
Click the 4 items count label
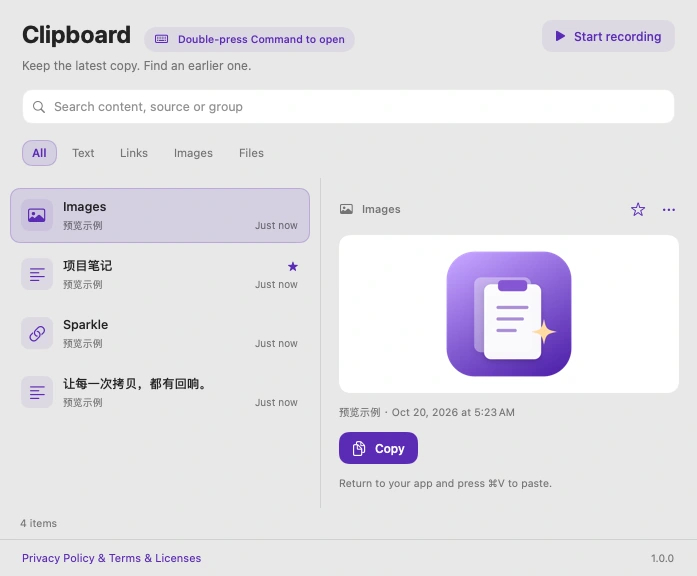coord(39,523)
